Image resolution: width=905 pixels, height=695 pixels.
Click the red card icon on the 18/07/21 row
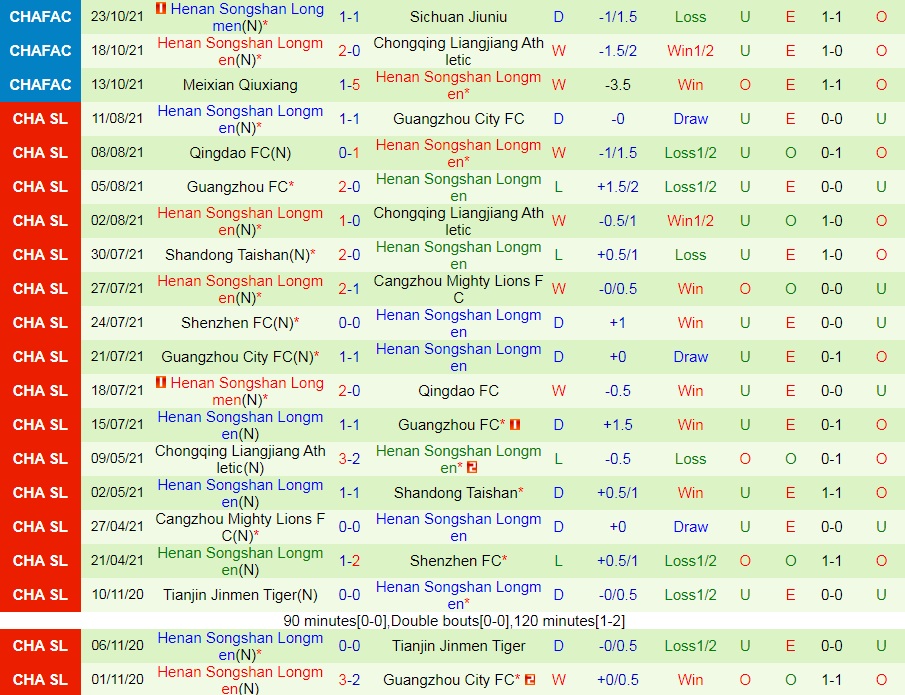point(161,382)
